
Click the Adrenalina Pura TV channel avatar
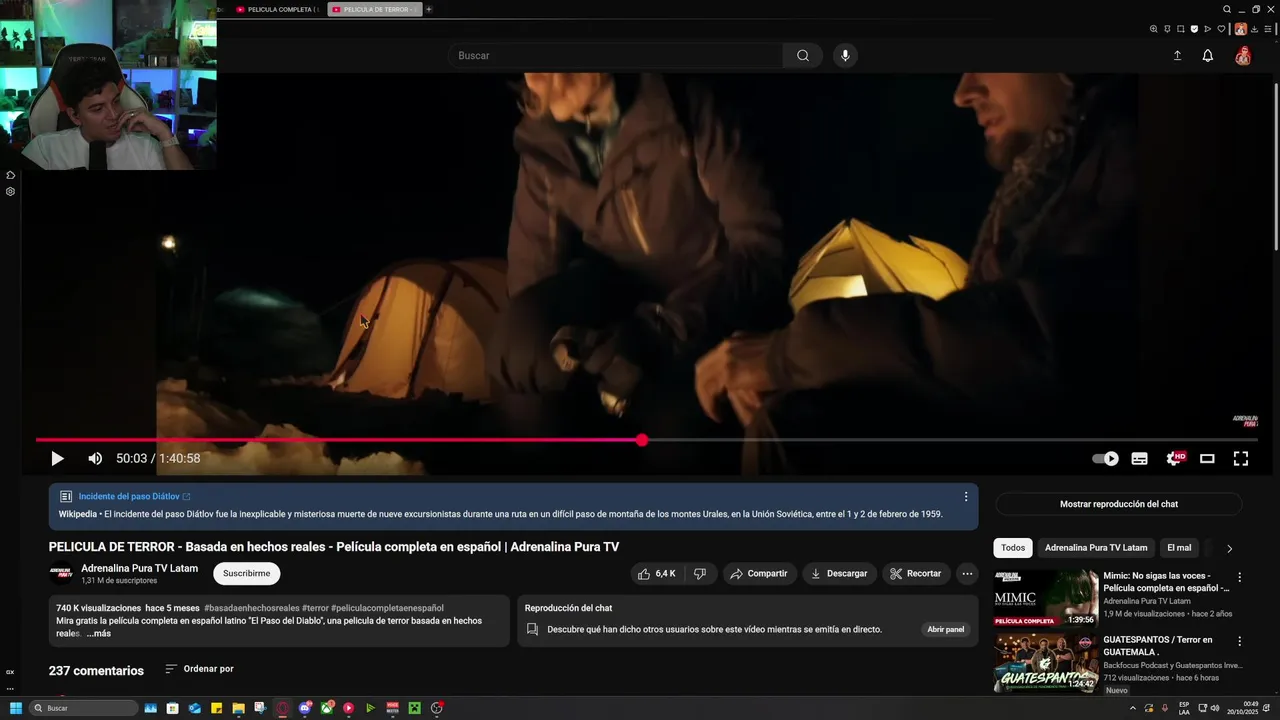(x=61, y=574)
